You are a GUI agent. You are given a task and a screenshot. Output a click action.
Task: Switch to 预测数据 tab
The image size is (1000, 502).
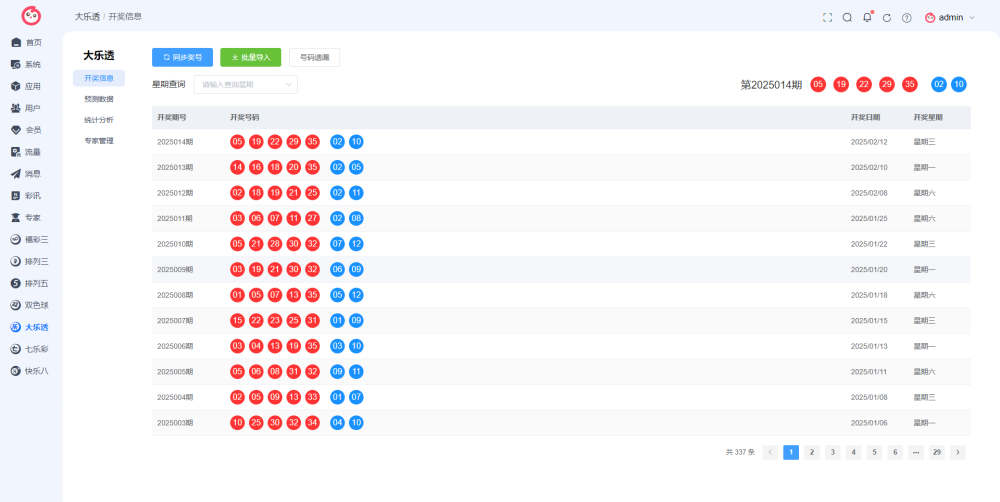point(99,99)
